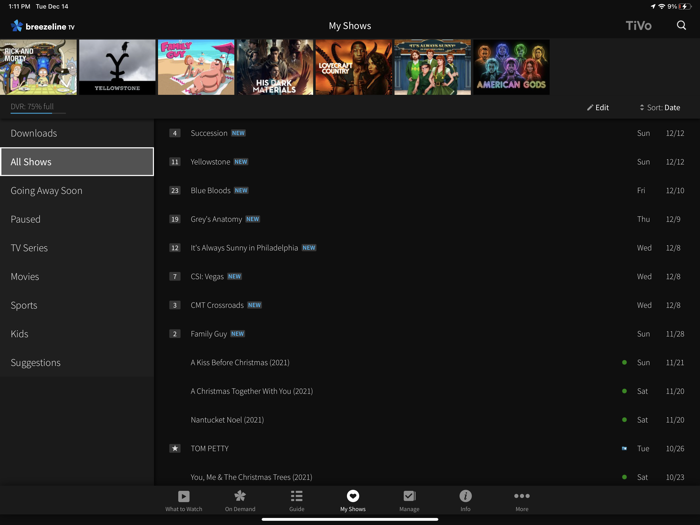Check the DVR 75% full bar
This screenshot has height=525, width=700.
38,108
